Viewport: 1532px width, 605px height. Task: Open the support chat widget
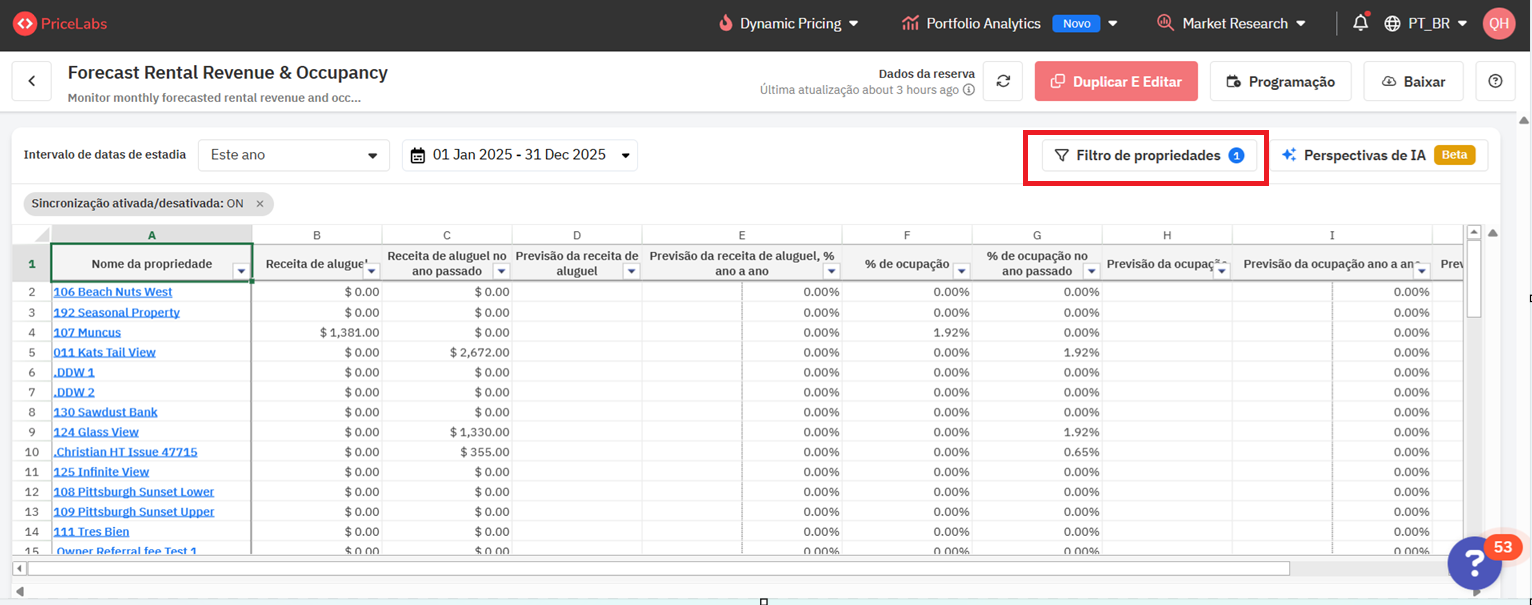click(x=1476, y=562)
